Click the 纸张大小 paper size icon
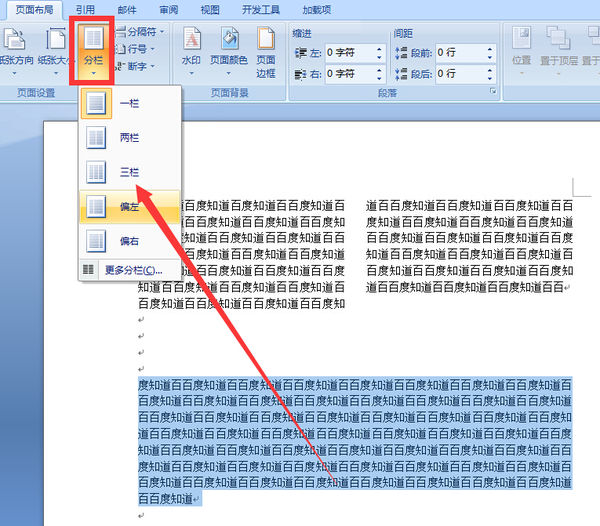The image size is (600, 526). (56, 38)
